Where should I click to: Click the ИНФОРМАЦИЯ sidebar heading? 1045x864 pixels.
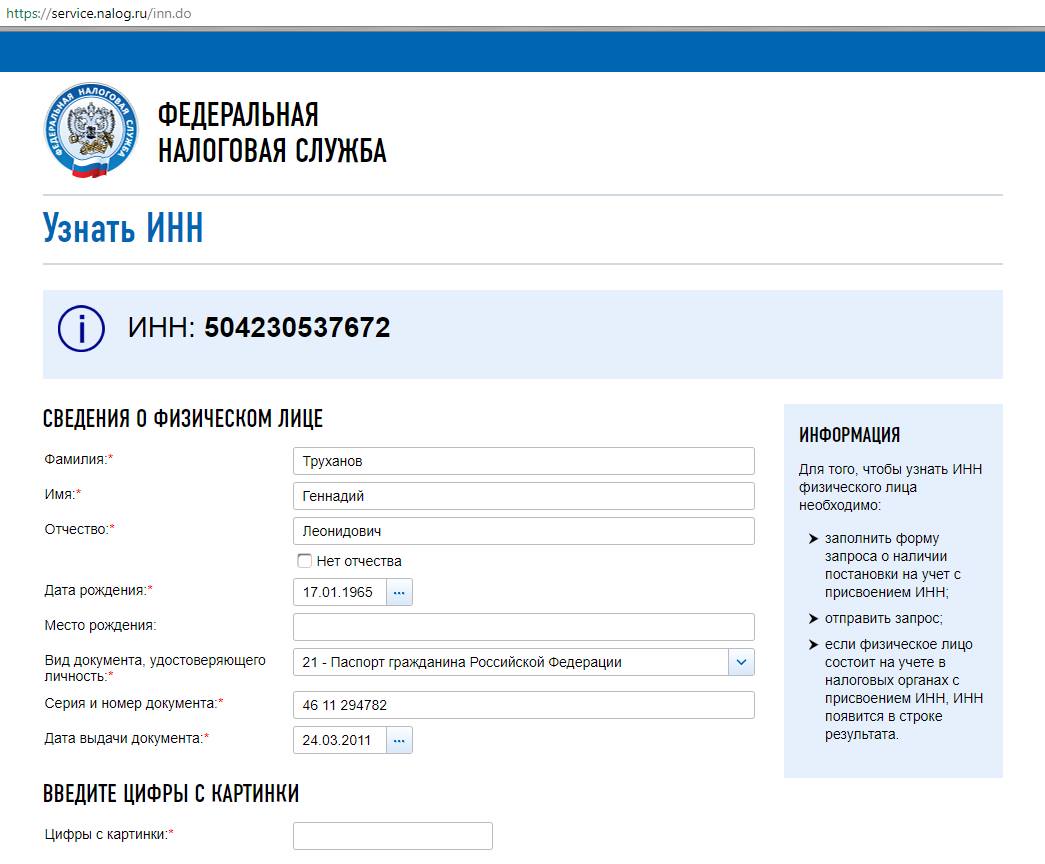point(849,435)
